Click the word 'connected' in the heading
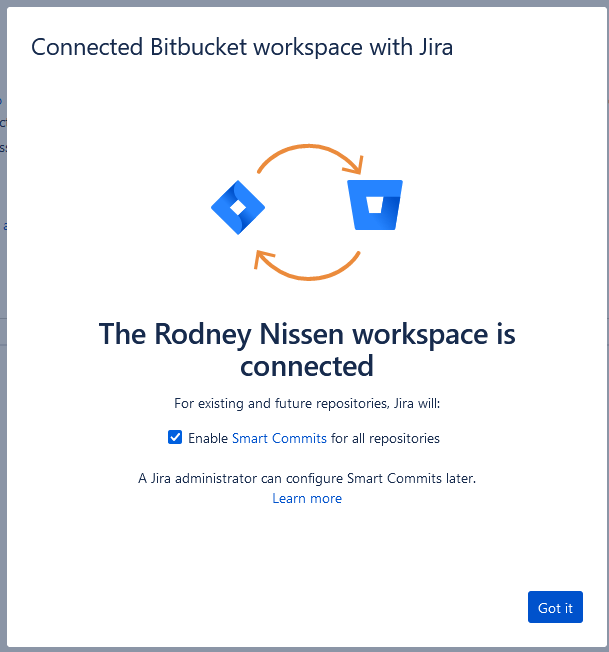Viewport: 609px width, 652px height. [307, 366]
